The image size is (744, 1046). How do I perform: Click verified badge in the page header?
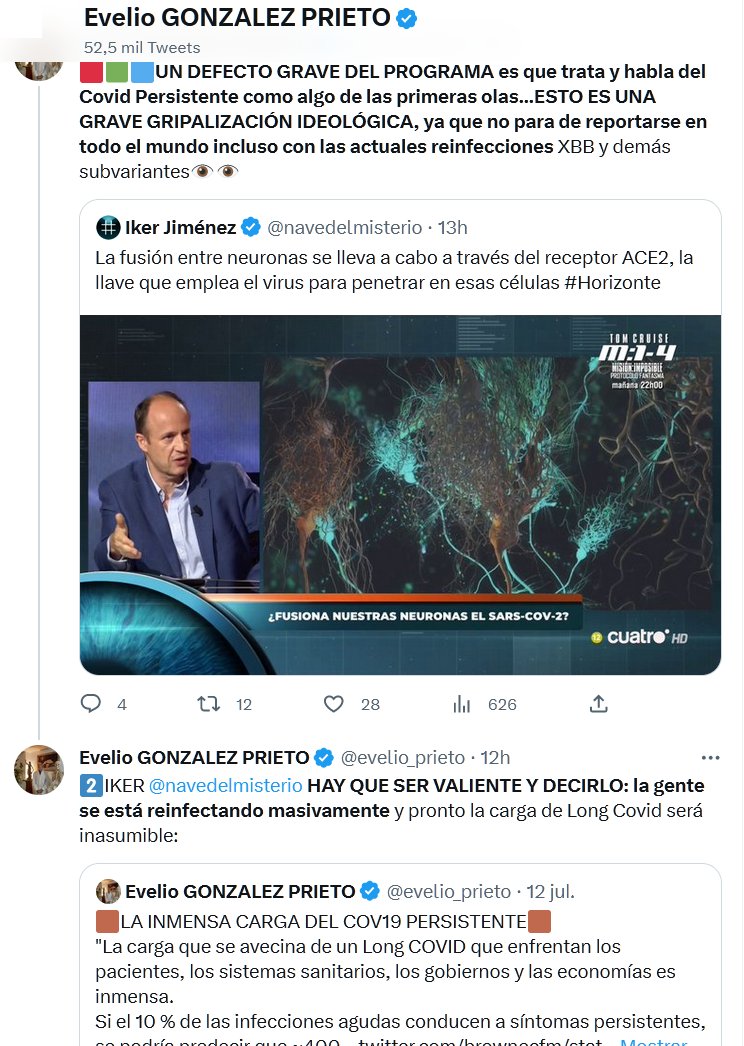click(x=407, y=18)
